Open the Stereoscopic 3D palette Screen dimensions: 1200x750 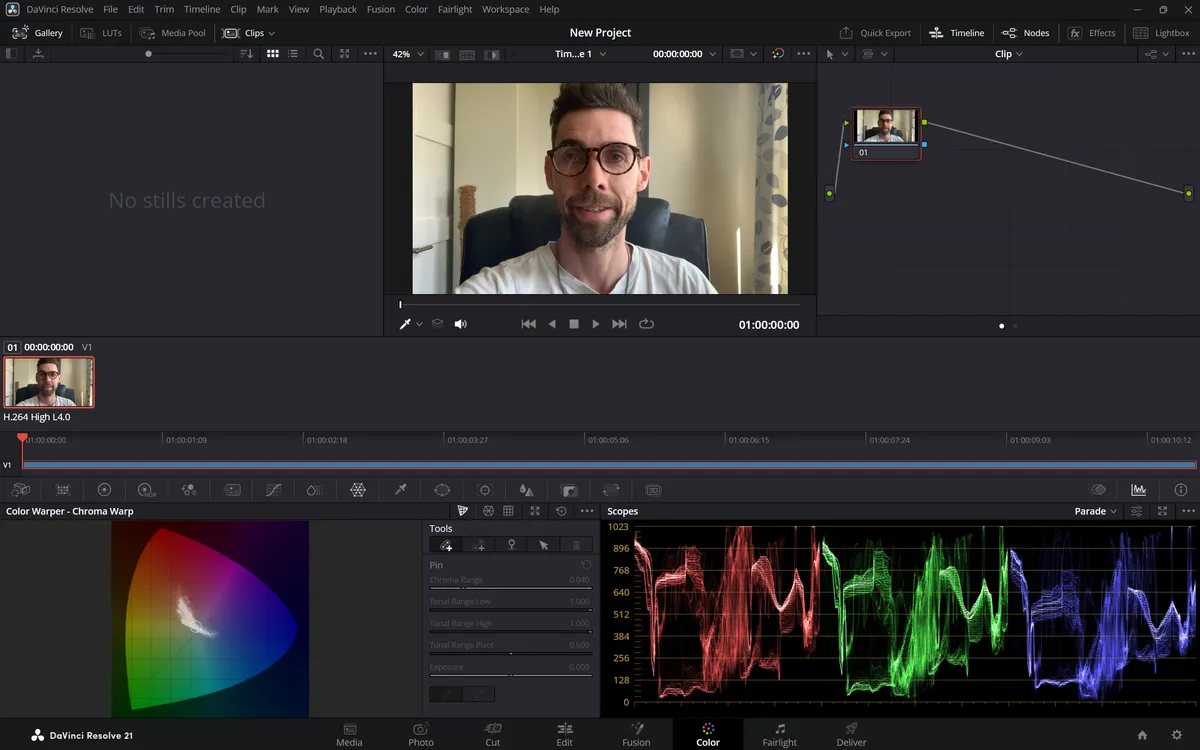(x=653, y=490)
